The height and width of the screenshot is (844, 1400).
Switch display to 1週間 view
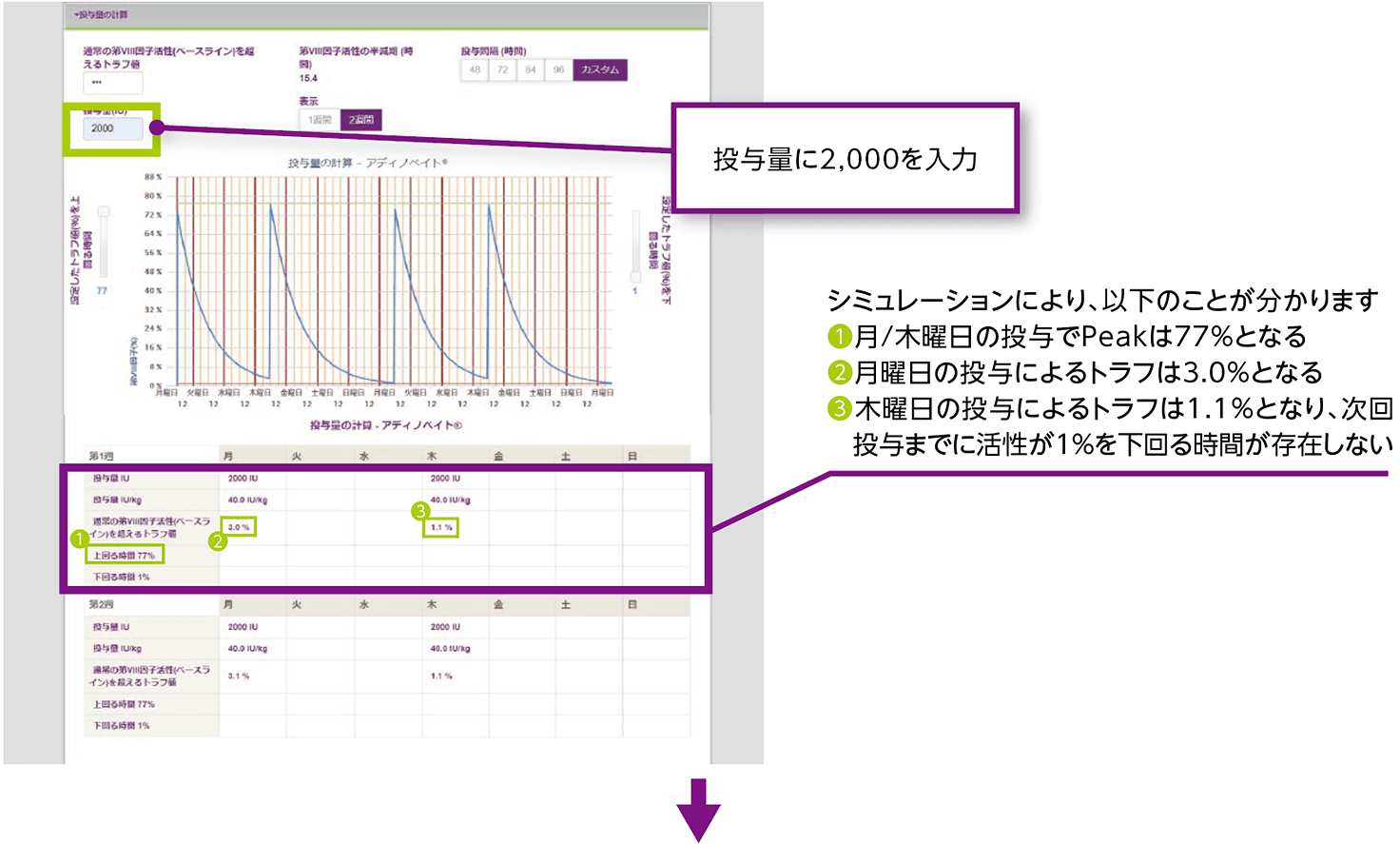coord(320,120)
